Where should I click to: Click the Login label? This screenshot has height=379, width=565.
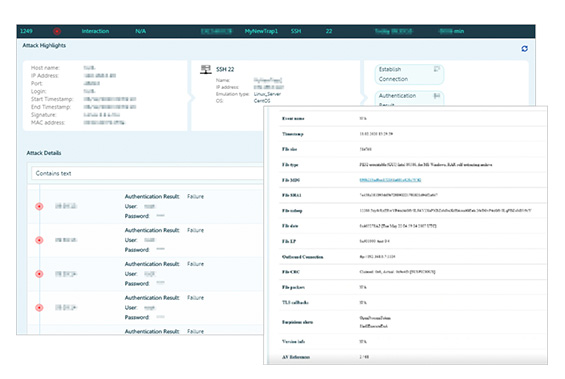[x=38, y=92]
